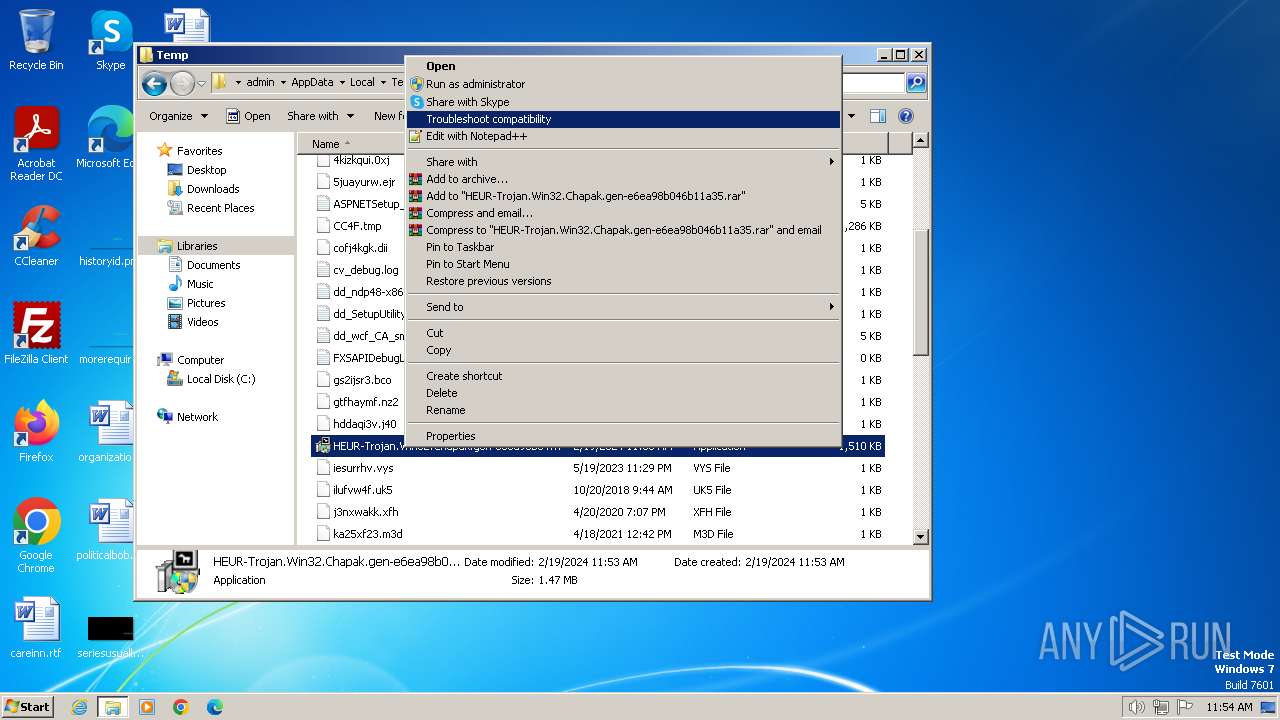This screenshot has height=720, width=1280.
Task: Click Chrome icon in taskbar
Action: pyautogui.click(x=180, y=707)
